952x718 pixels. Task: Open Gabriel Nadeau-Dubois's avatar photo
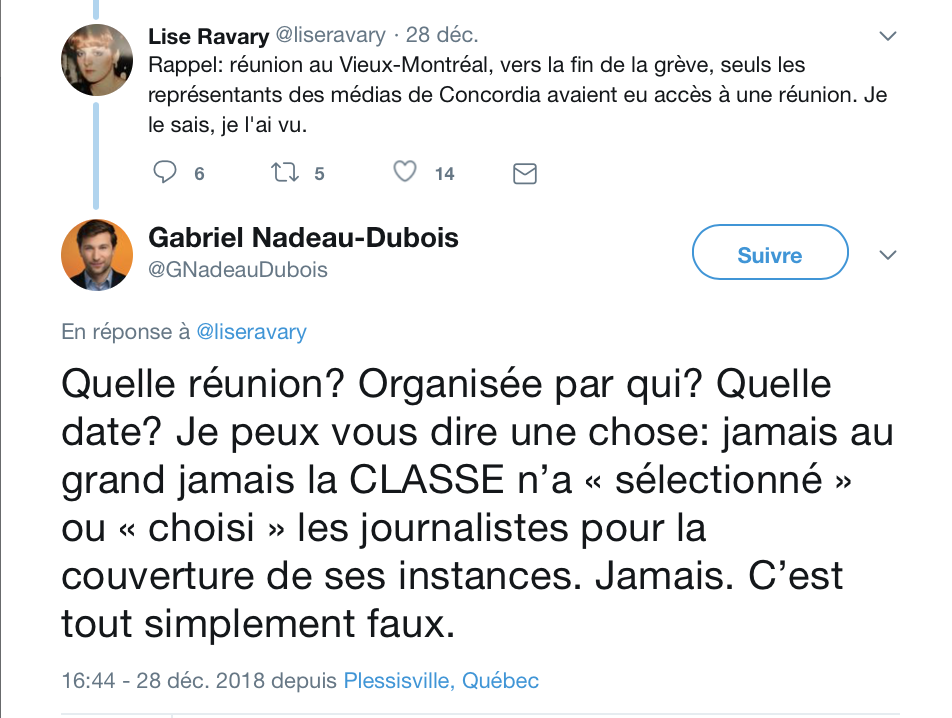tap(97, 255)
